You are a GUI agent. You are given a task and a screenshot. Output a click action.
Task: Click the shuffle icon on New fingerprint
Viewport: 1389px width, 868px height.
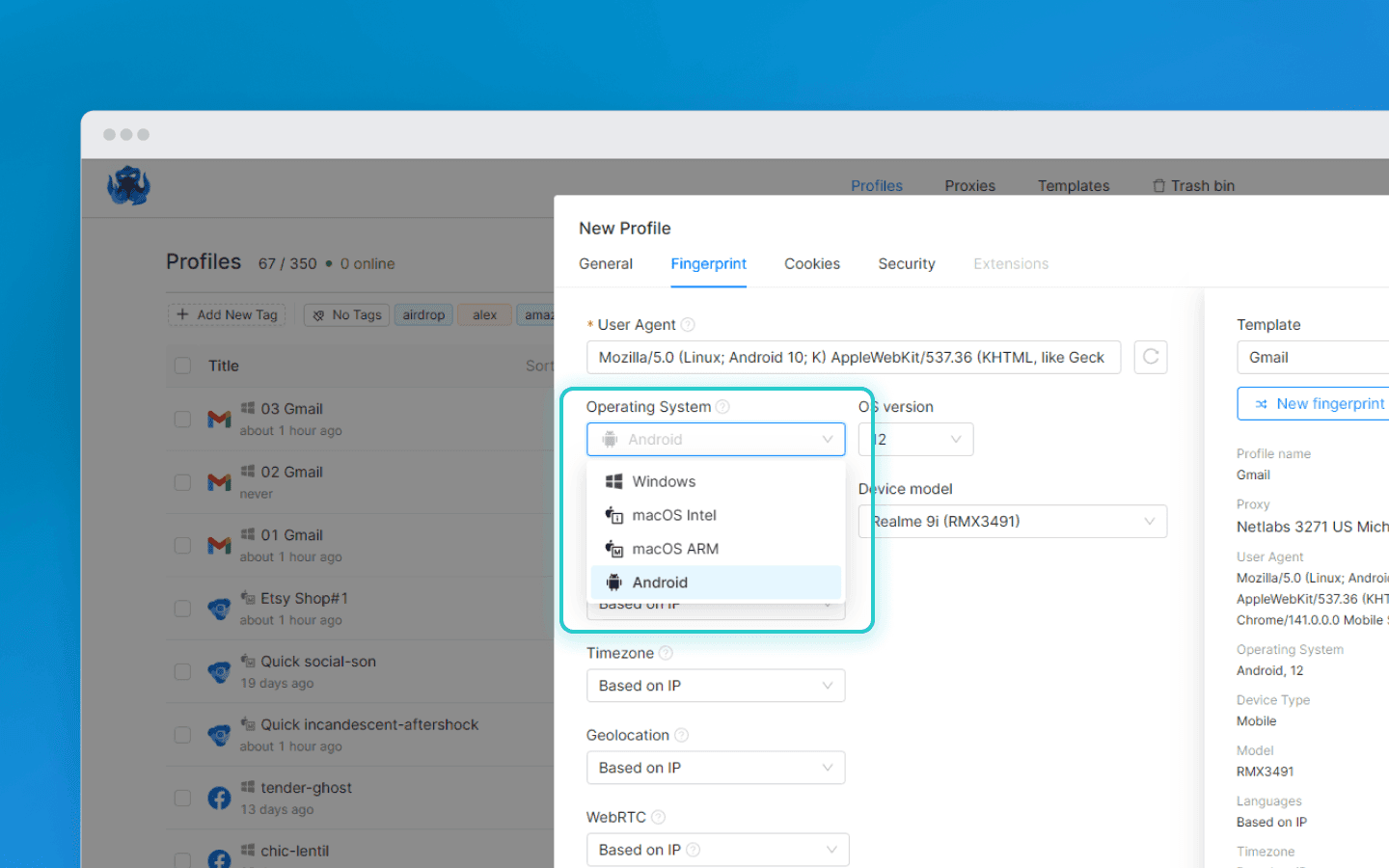click(1261, 404)
